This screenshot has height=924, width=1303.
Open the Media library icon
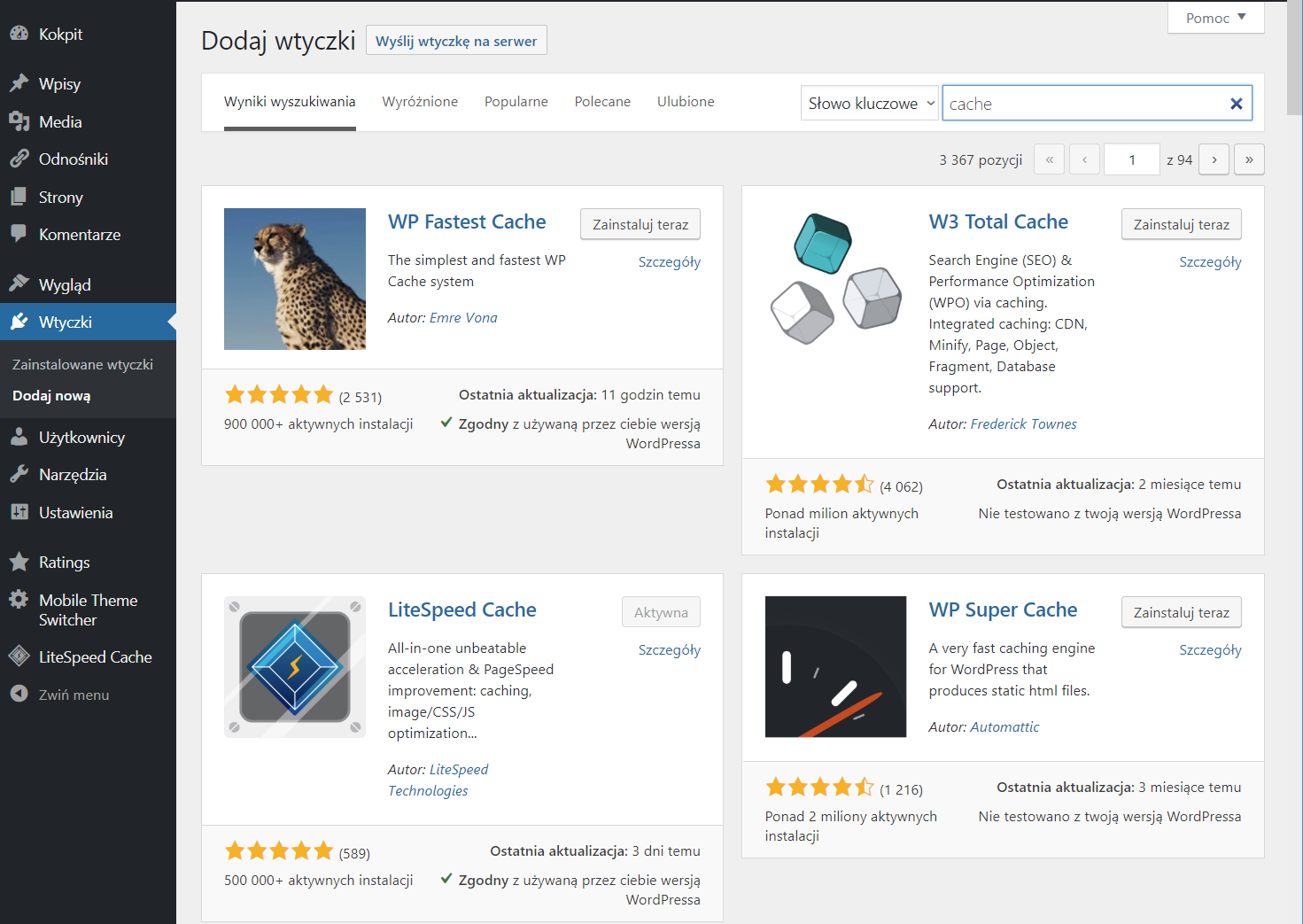[19, 121]
